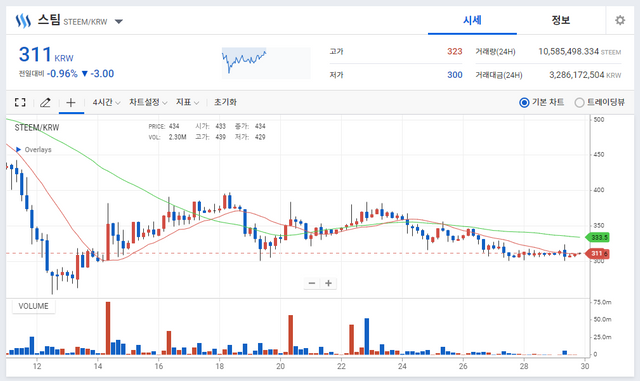
Task: Zoom in chart with plus button
Action: pyautogui.click(x=329, y=283)
